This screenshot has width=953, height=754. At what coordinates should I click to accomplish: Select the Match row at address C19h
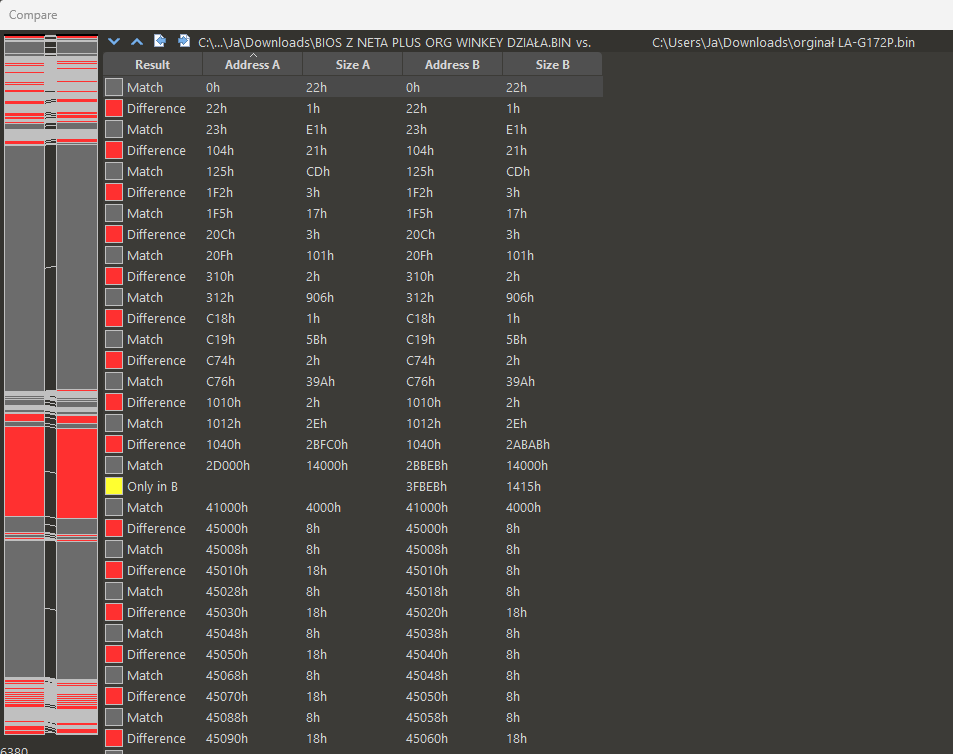(x=353, y=339)
